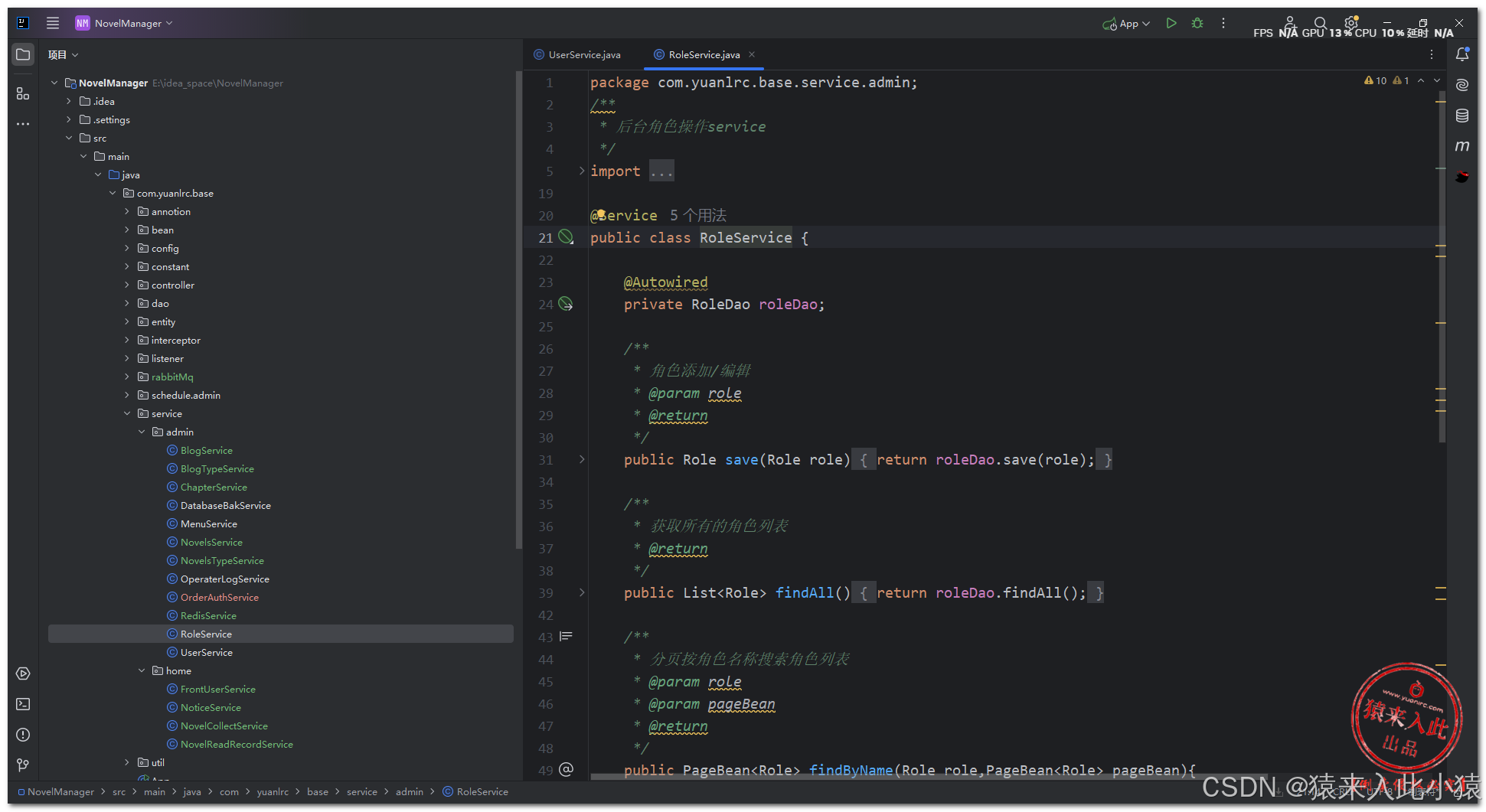Click the Spring bean gutter icon on line 21

[566, 237]
